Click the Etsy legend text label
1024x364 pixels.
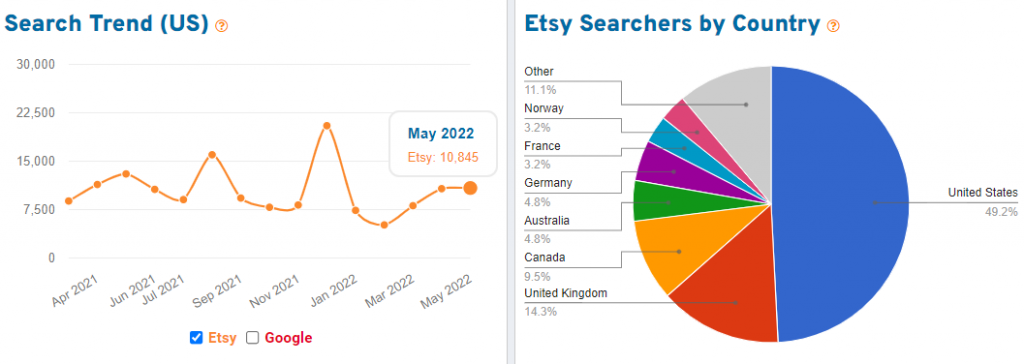[x=222, y=338]
